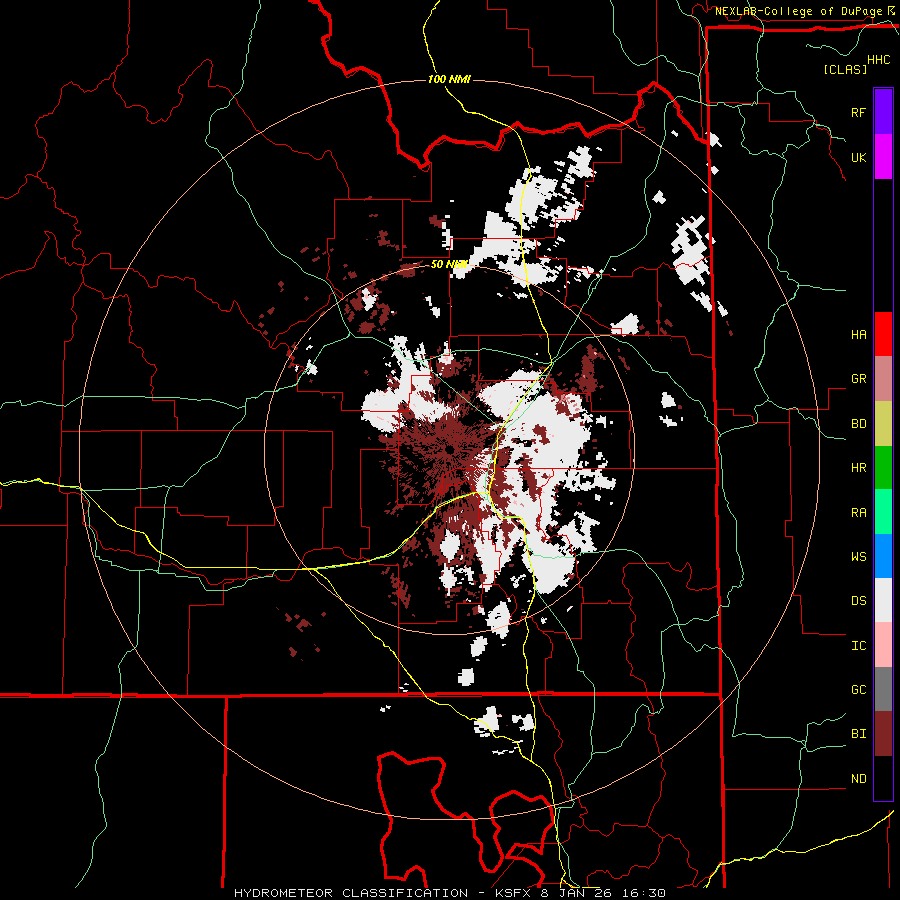Click the RF purple legend swatch
Screen dimensions: 900x900
coord(883,112)
